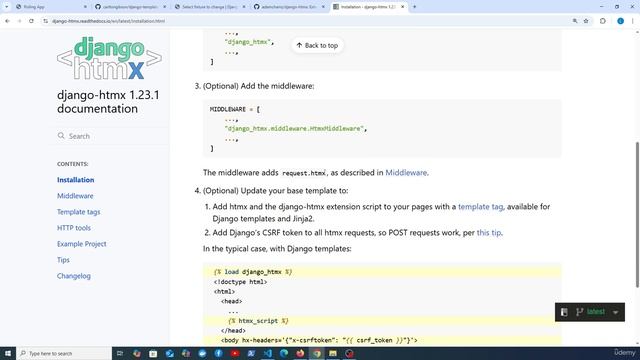This screenshot has height=360, width=640.
Task: Expand the tab search dropdown
Action: point(7,7)
